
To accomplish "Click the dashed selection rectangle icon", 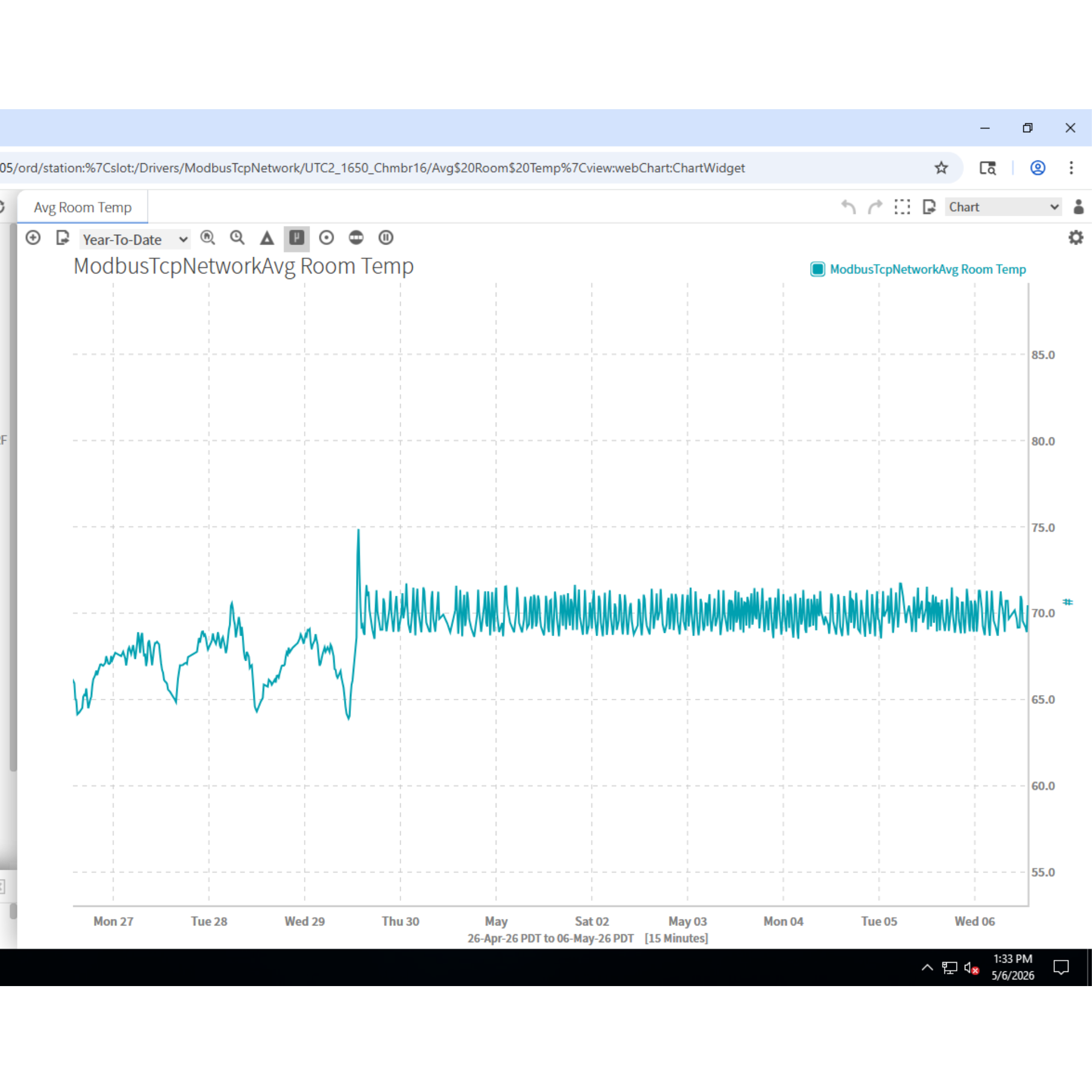I will click(902, 207).
